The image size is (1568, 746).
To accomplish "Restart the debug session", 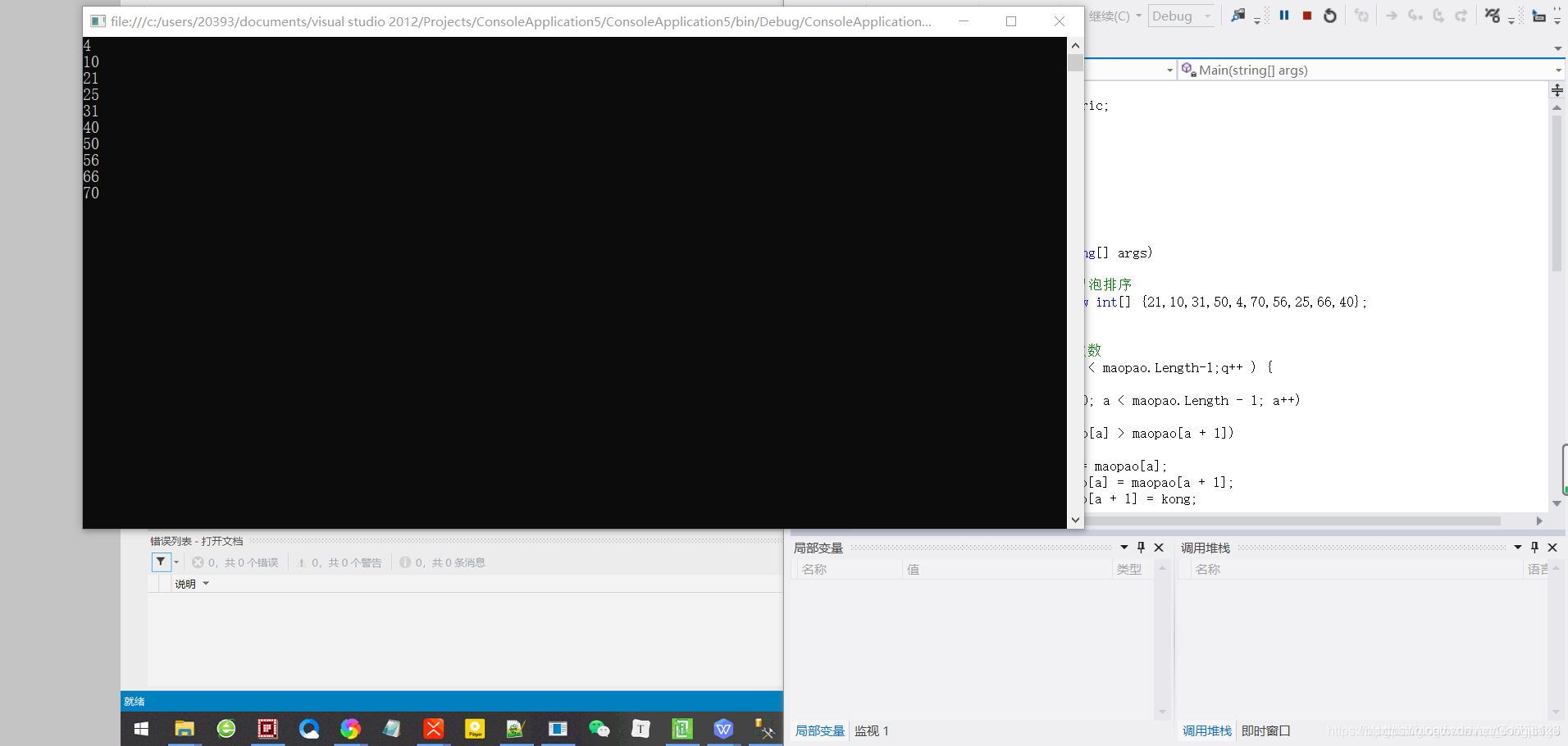I will pyautogui.click(x=1330, y=16).
